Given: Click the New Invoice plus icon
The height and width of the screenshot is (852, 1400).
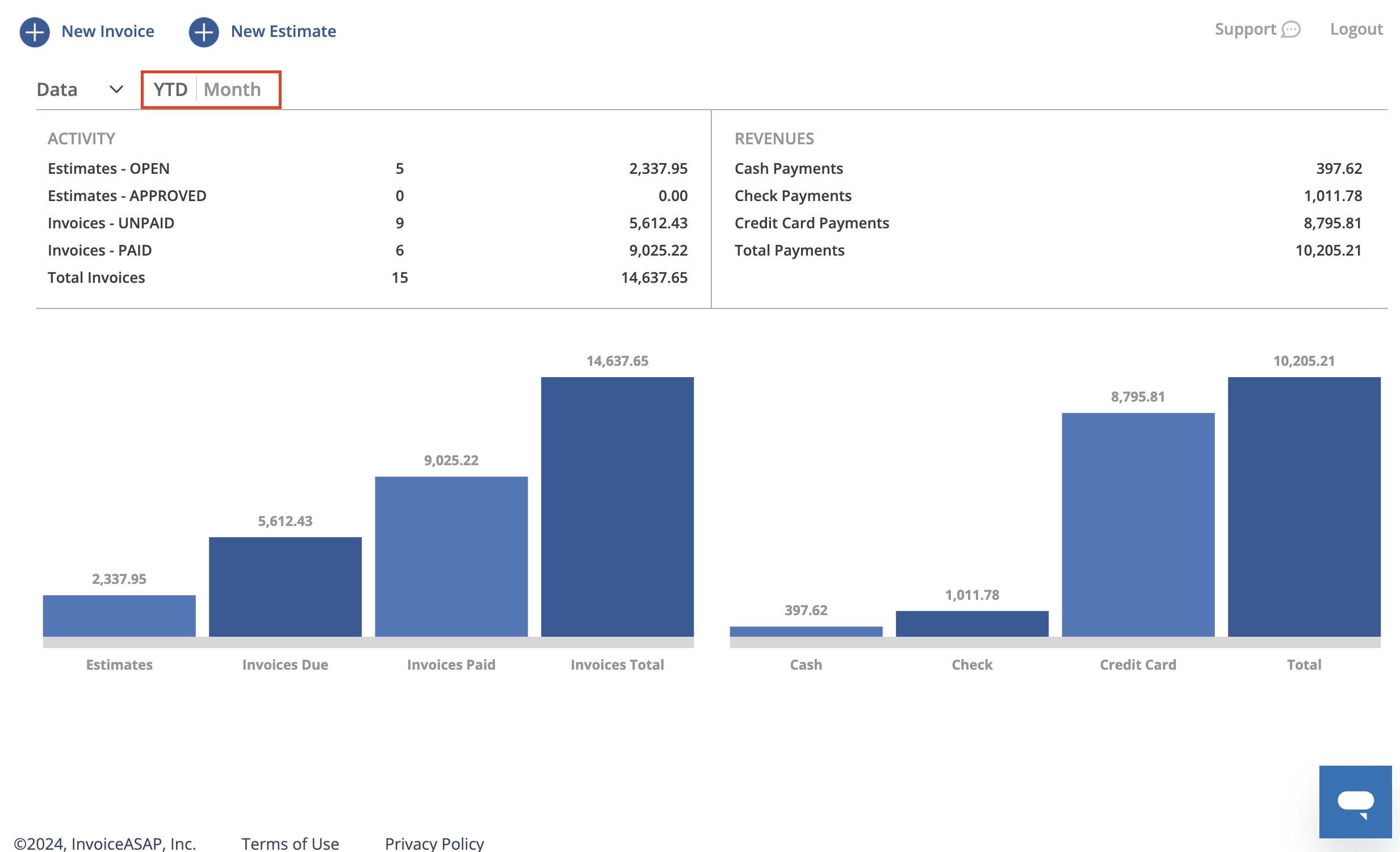Looking at the screenshot, I should coord(34,32).
